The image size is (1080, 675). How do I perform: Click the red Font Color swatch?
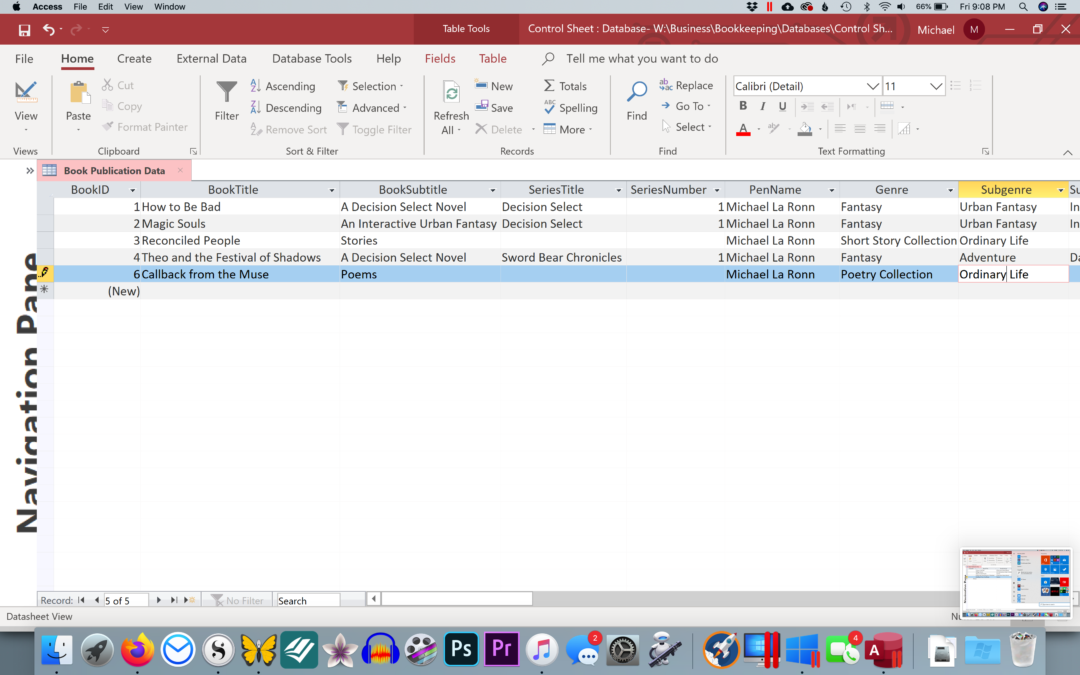(743, 129)
